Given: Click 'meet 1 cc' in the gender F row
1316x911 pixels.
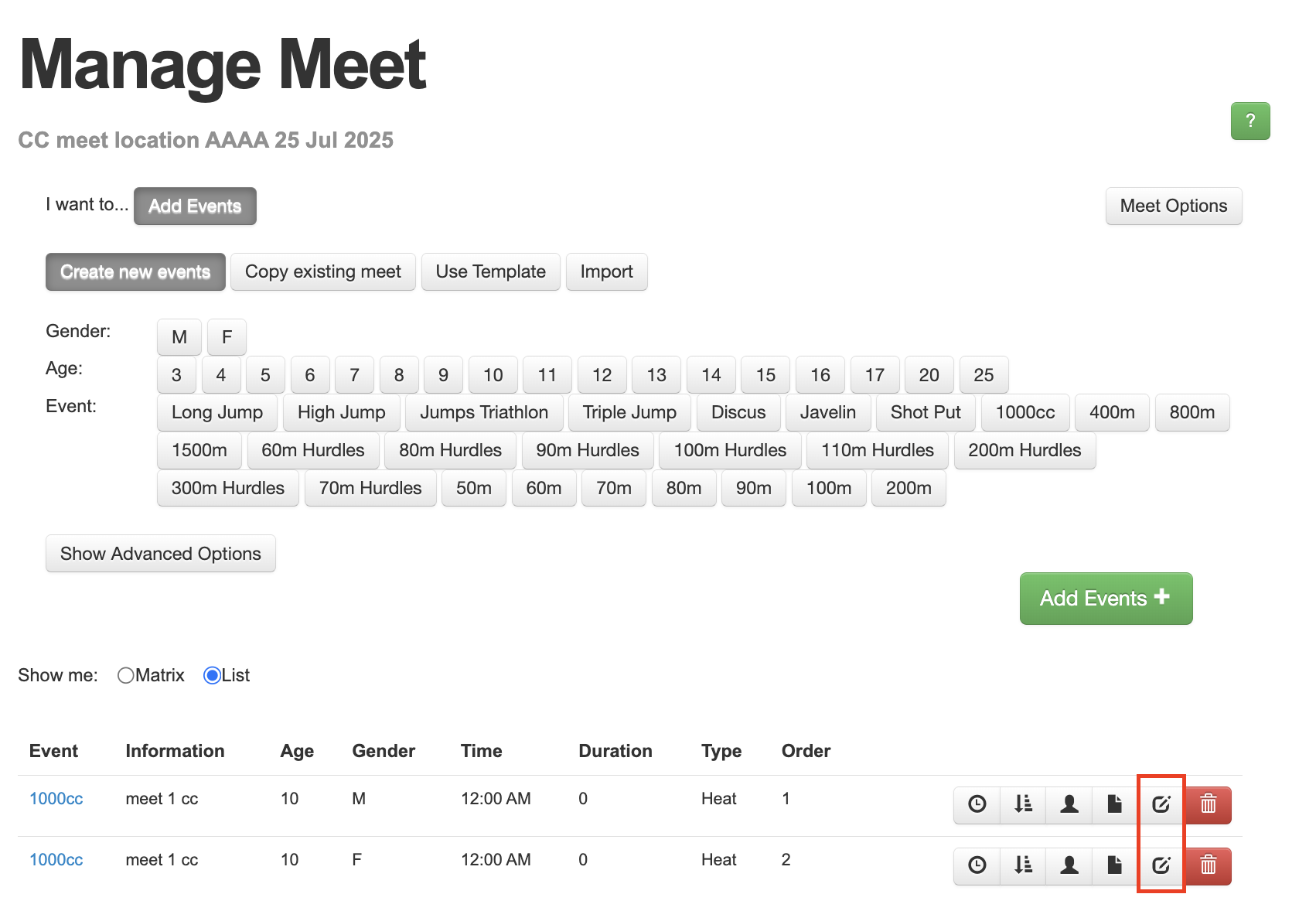Looking at the screenshot, I should click(162, 860).
